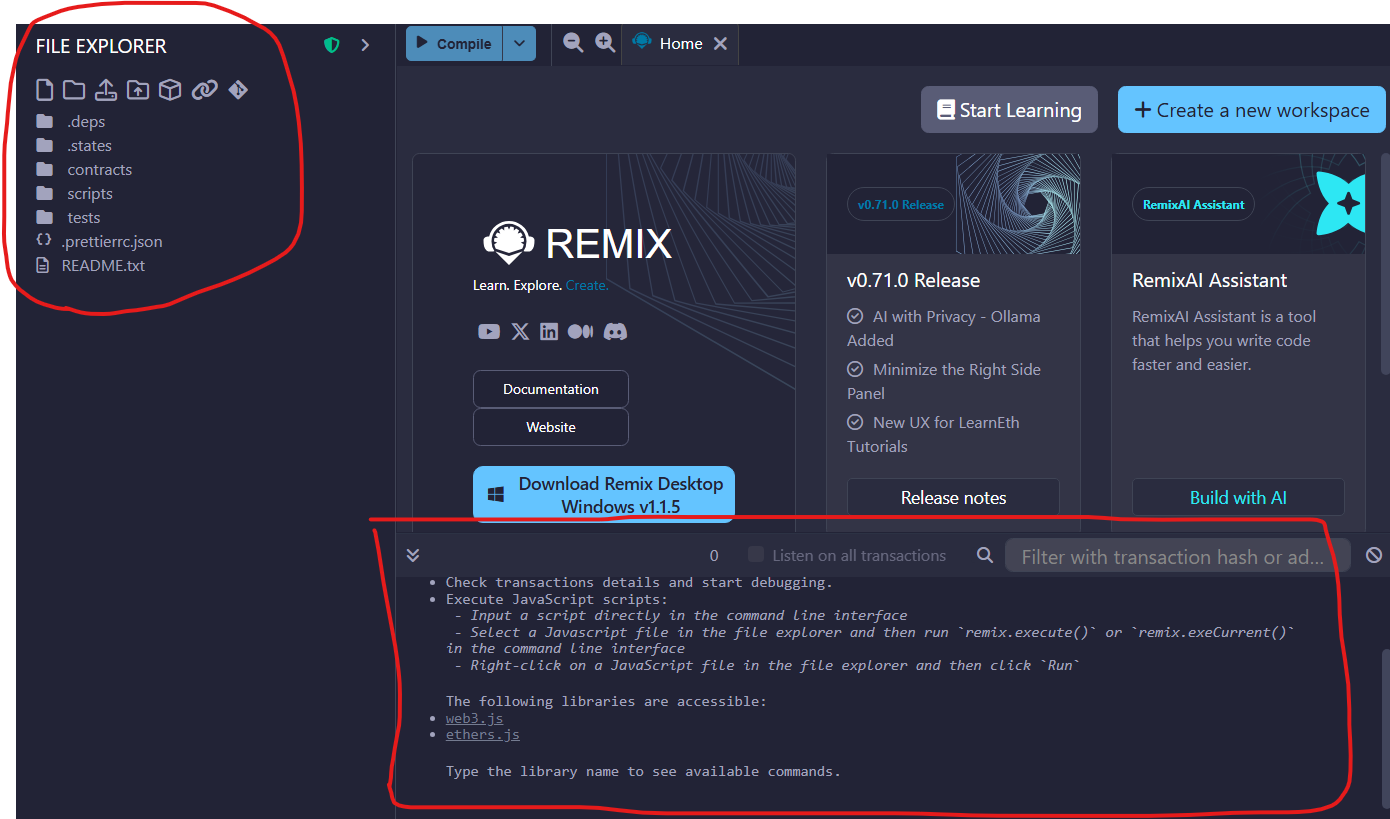Click the upload folder icon
The image size is (1390, 819).
click(x=138, y=90)
